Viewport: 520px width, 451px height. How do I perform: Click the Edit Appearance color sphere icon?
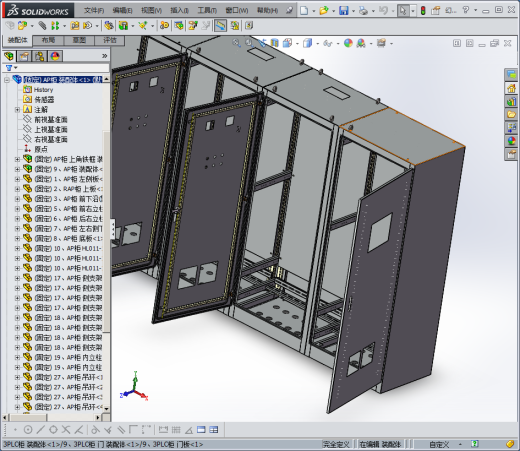[348, 43]
